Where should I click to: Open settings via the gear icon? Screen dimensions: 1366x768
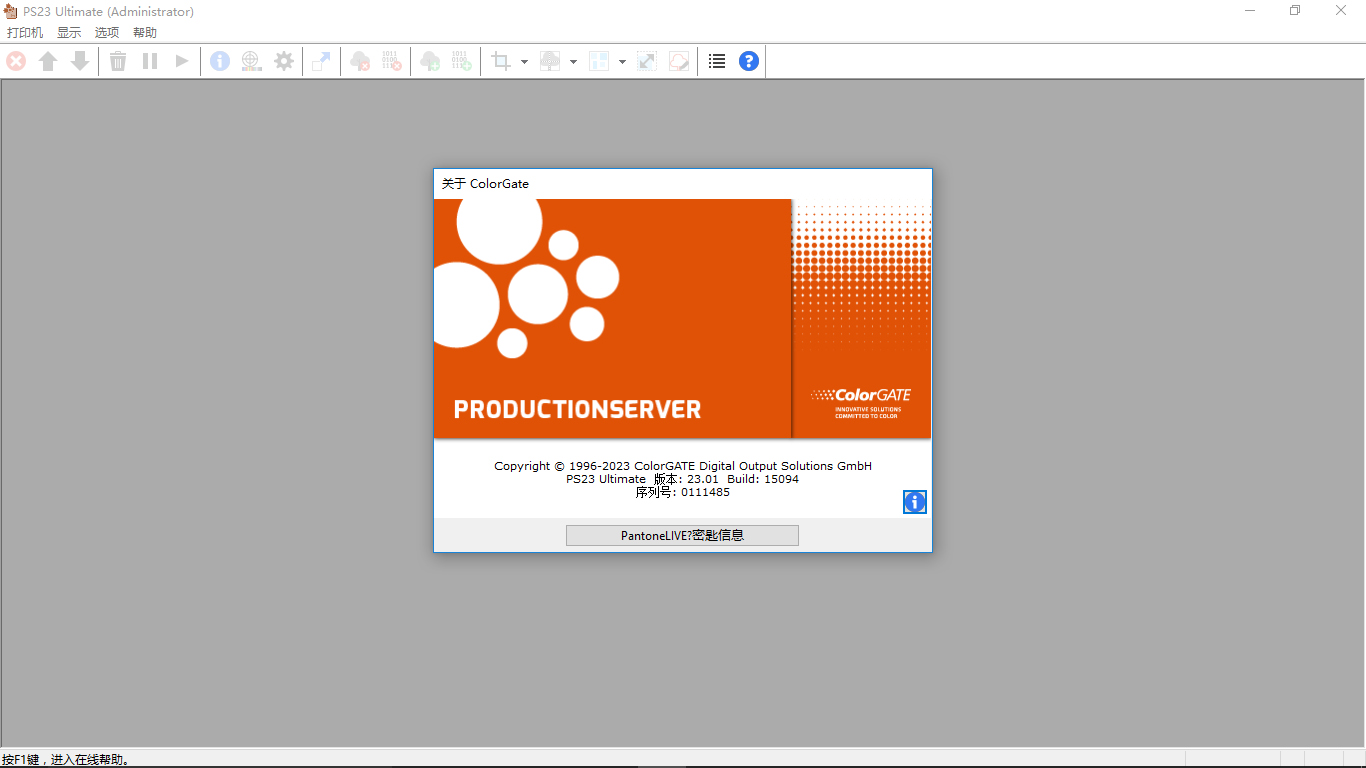[284, 61]
